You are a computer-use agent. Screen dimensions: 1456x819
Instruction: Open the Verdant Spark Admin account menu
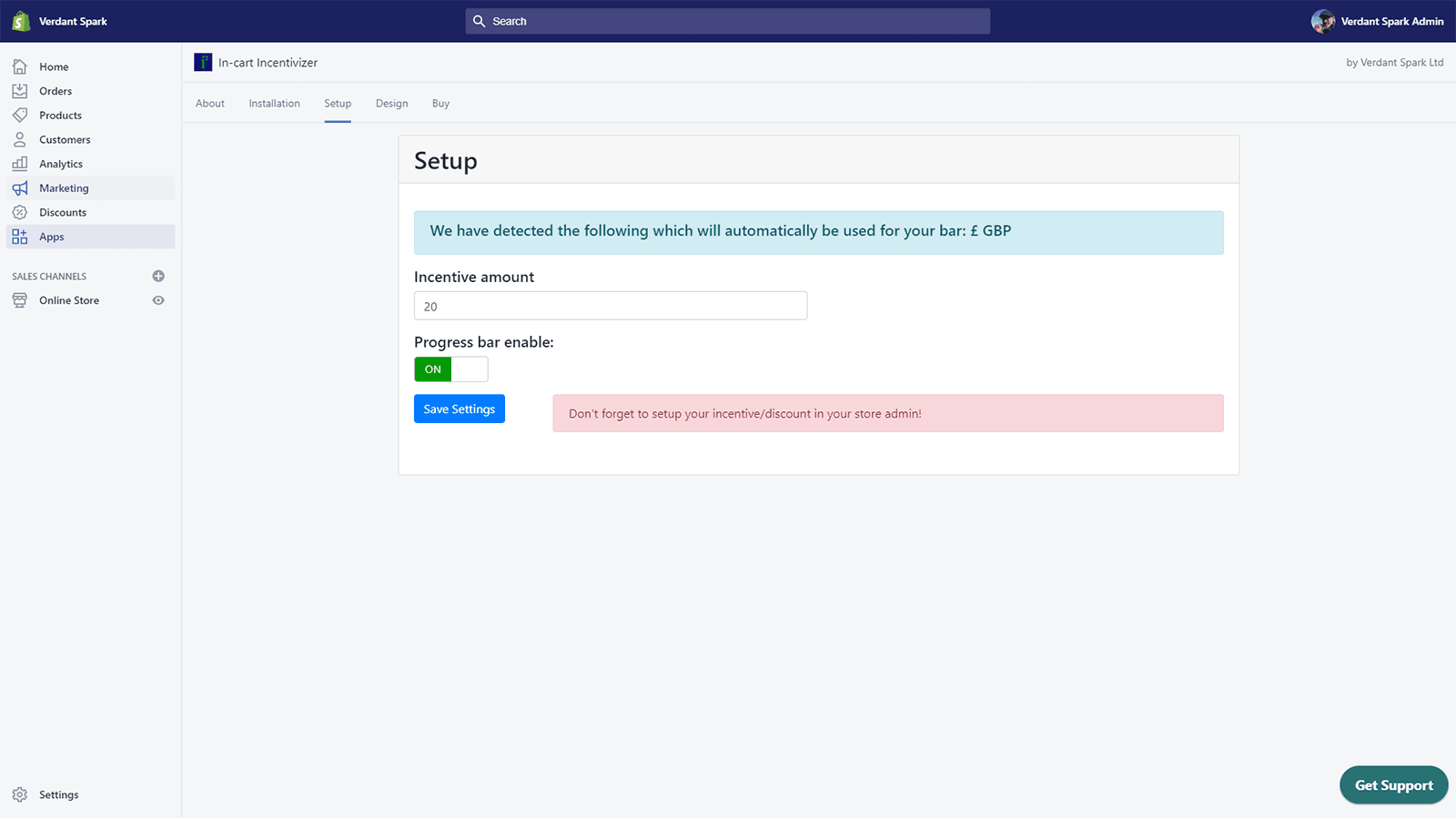[x=1378, y=21]
